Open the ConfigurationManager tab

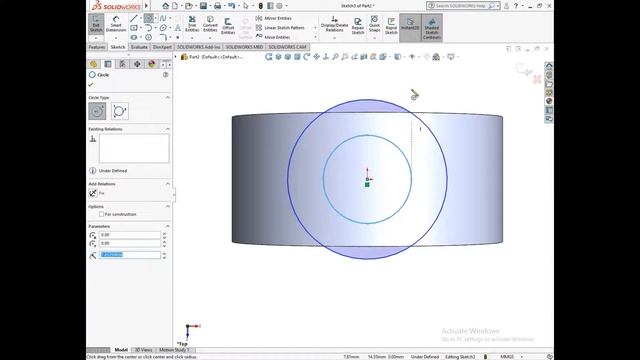point(122,64)
